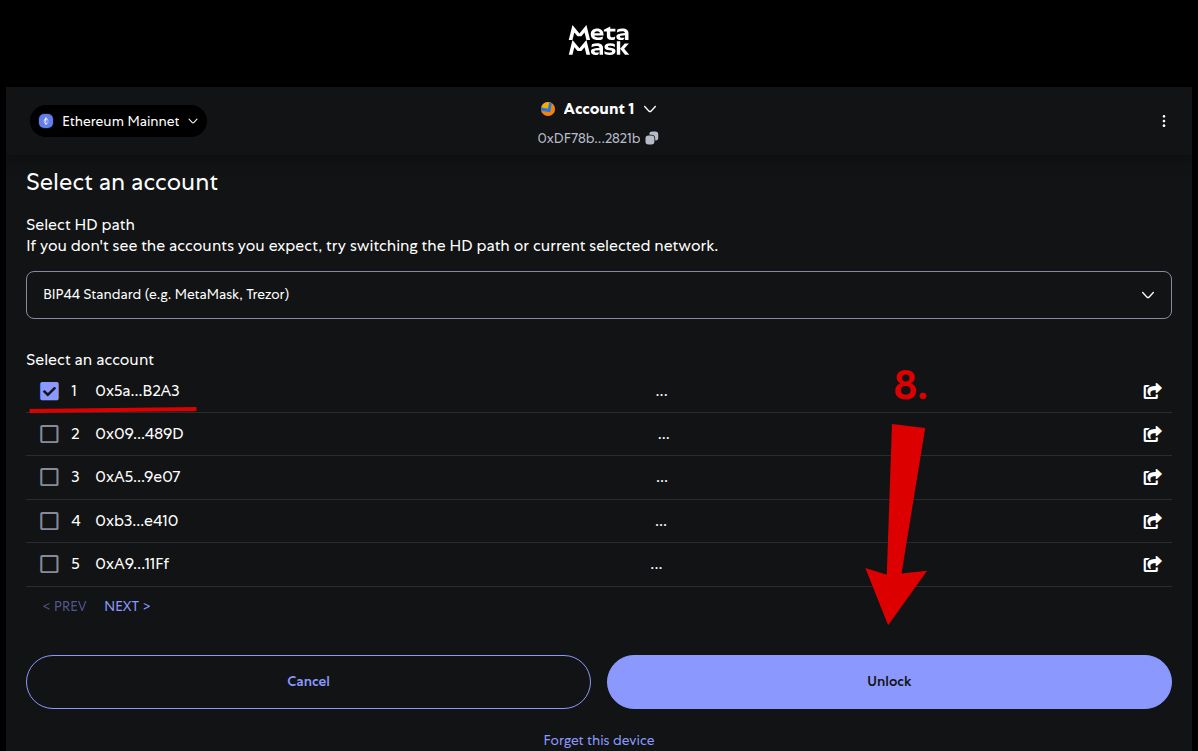Check the checkbox for account 2
Image resolution: width=1198 pixels, height=751 pixels.
(49, 434)
